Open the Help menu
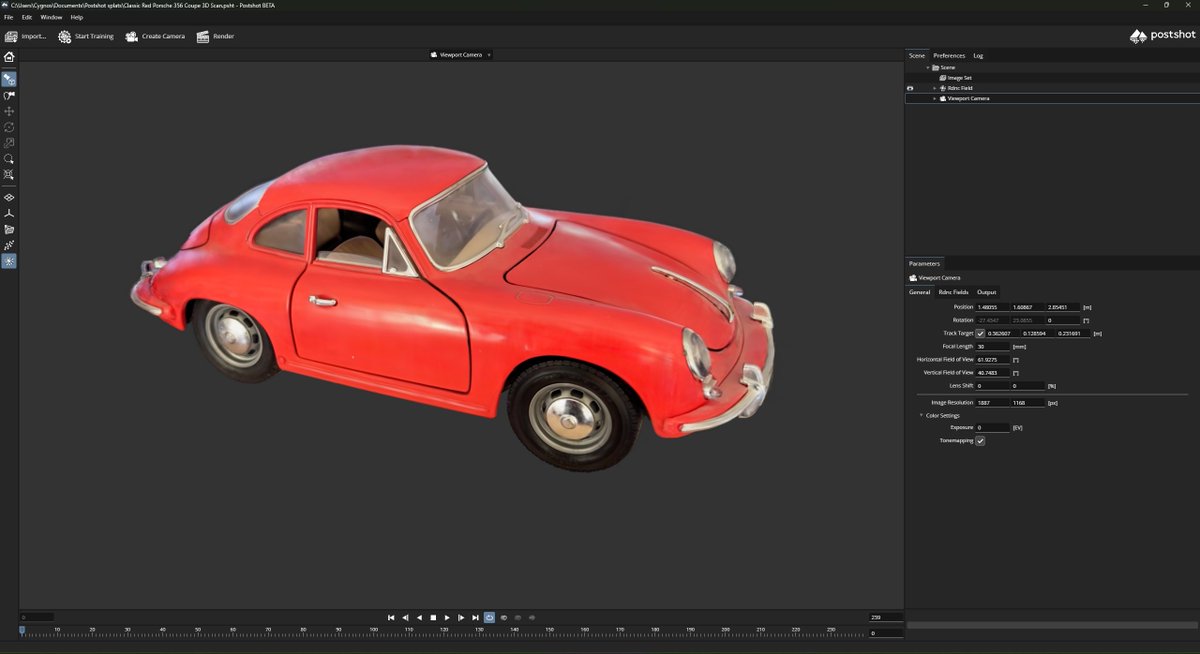 (77, 17)
